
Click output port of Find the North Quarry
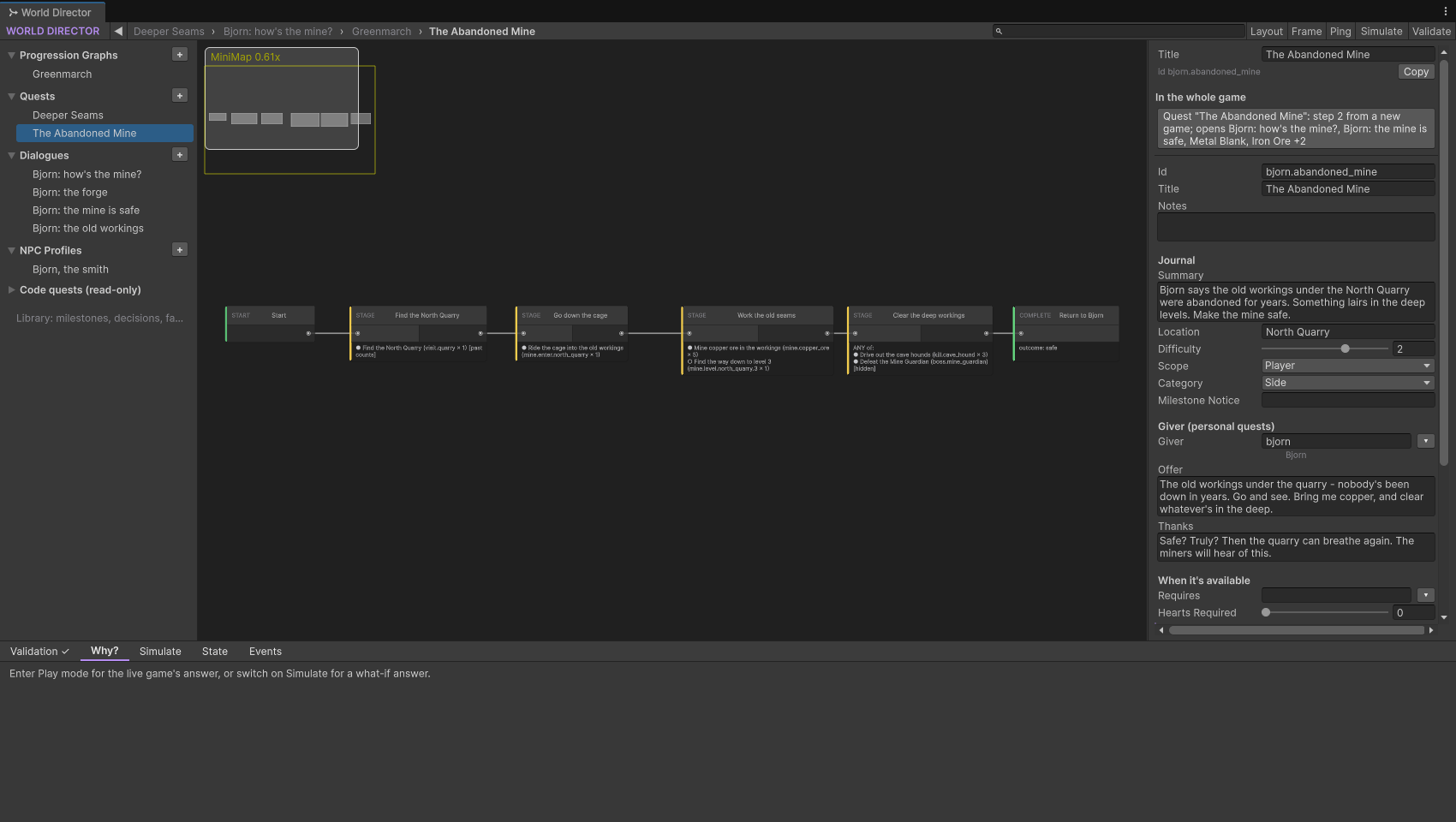(480, 333)
